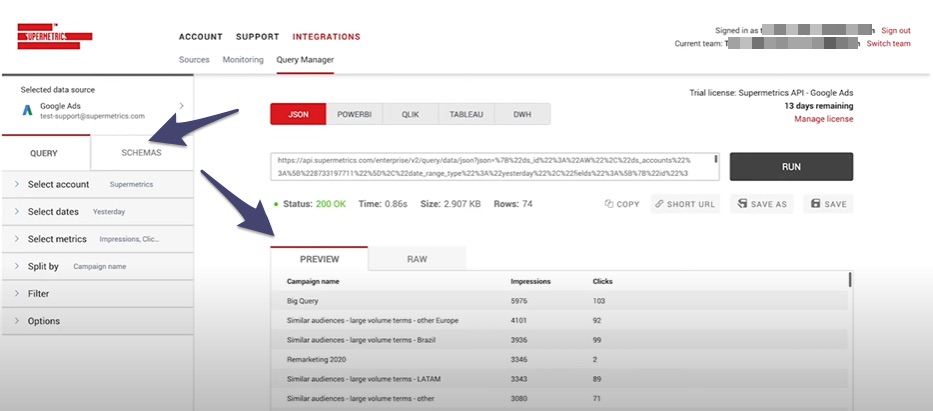Click the link icon in SHORT URL
Viewport: 933px width, 411px height.
[x=659, y=204]
